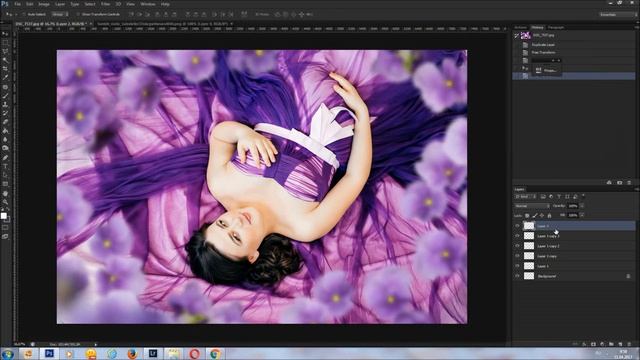The height and width of the screenshot is (360, 640).
Task: Hide the highlighted top layer
Action: 517,225
